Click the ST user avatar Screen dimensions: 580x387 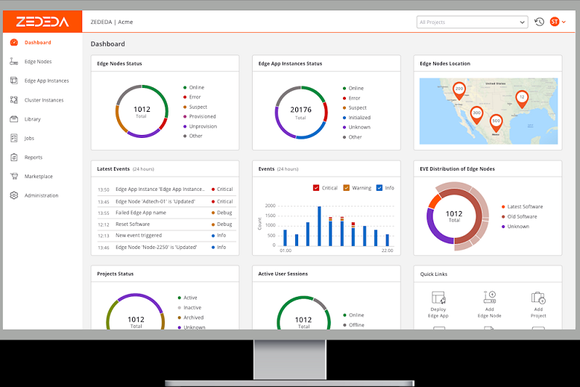point(554,22)
